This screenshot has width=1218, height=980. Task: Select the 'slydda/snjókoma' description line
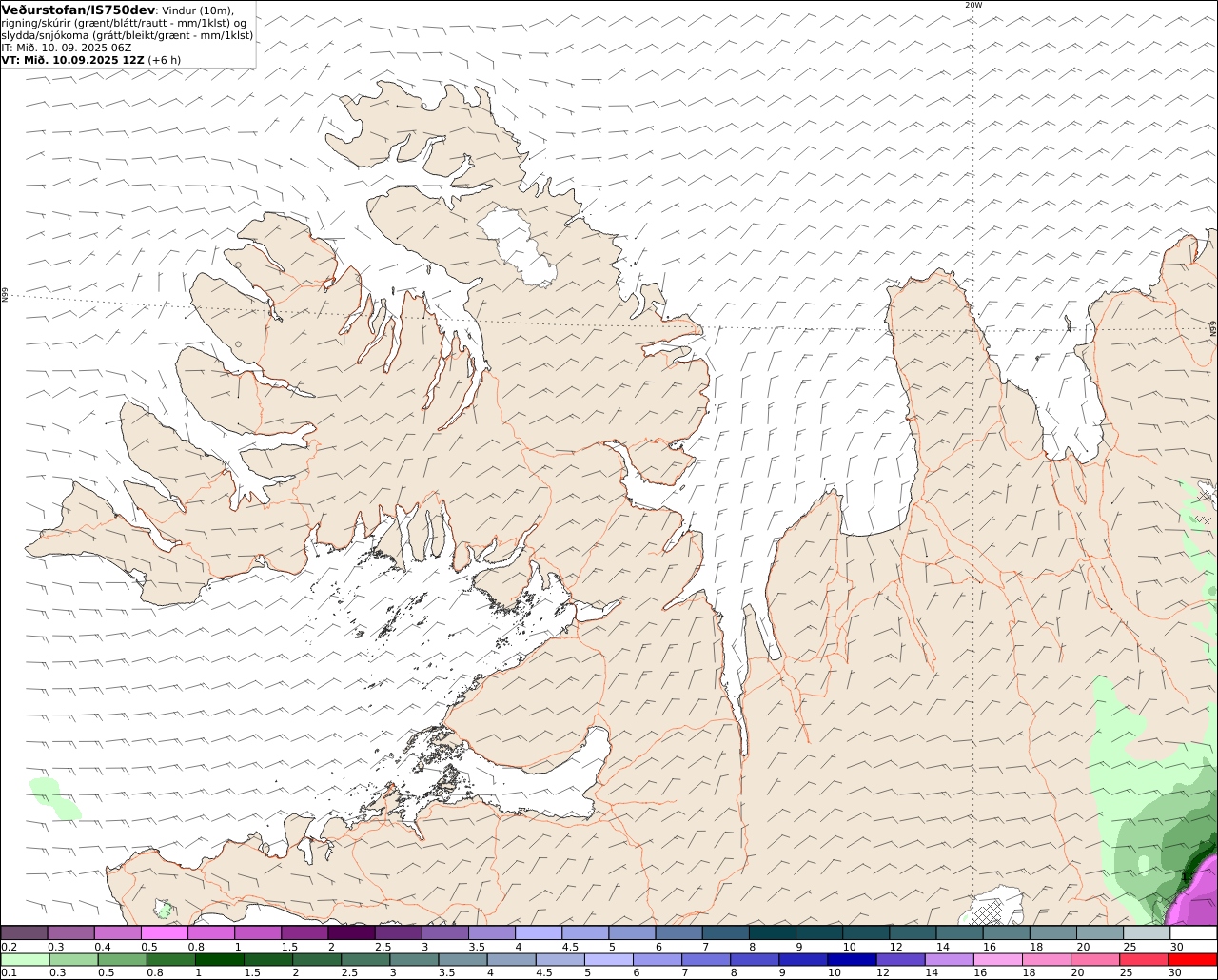(128, 35)
